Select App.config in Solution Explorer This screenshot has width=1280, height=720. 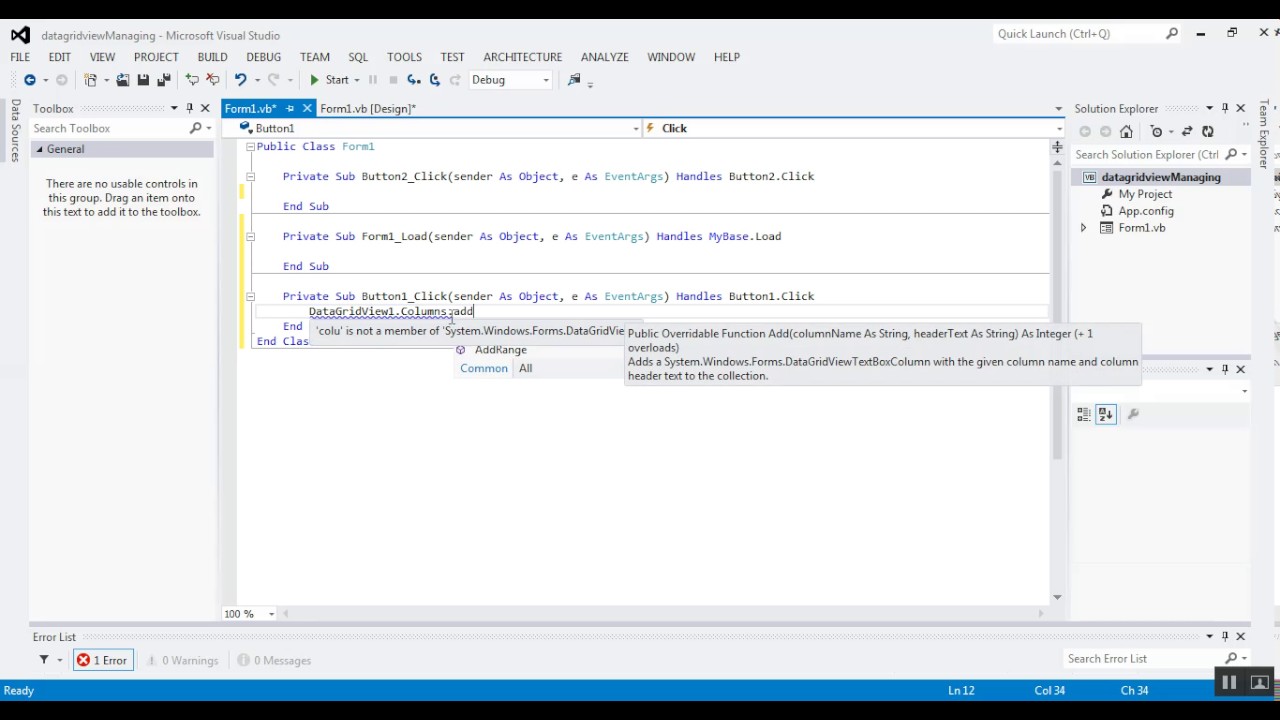[x=1146, y=211]
